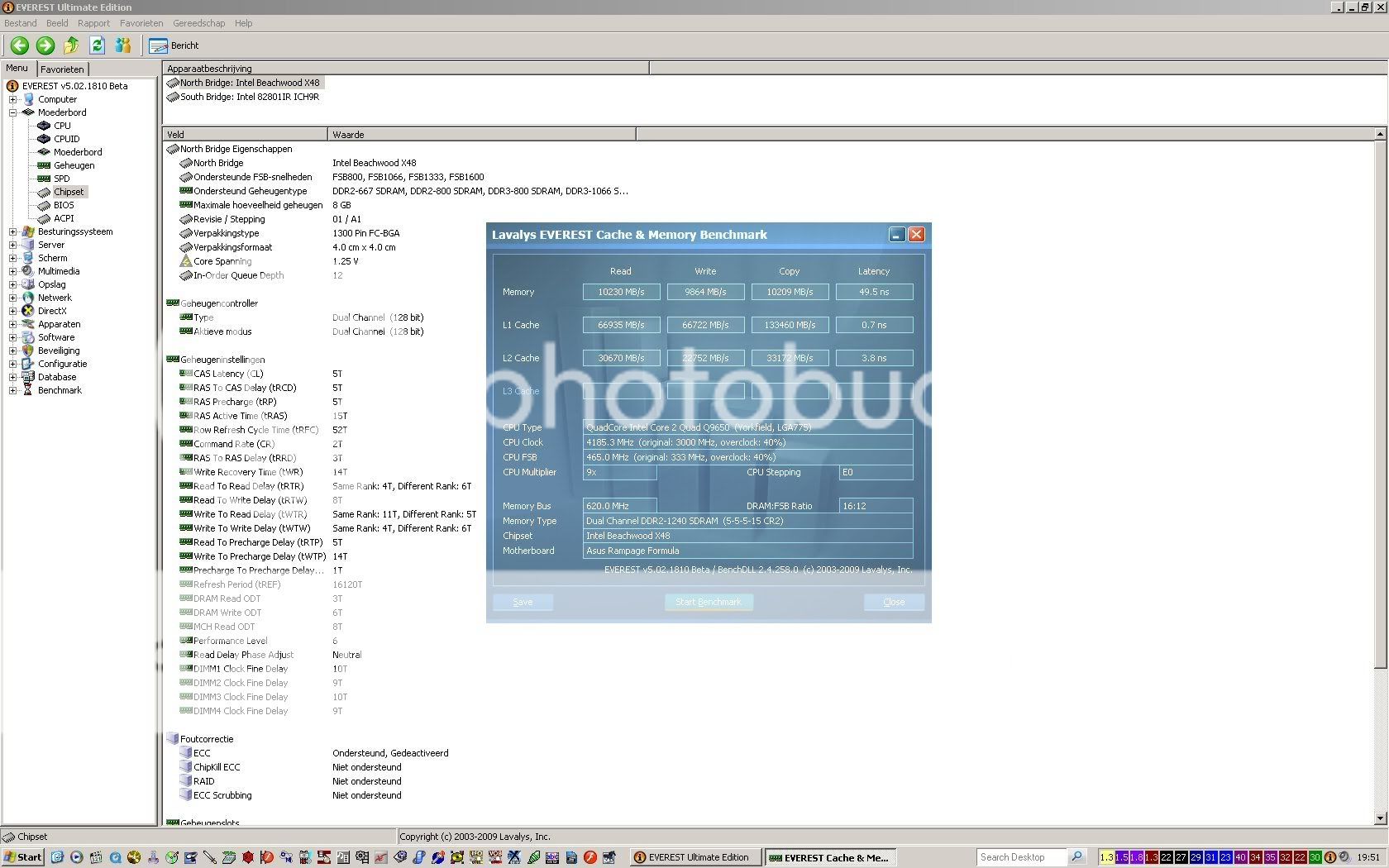Click the Software icon in tree
Viewport: 1389px width, 868px height.
click(28, 337)
